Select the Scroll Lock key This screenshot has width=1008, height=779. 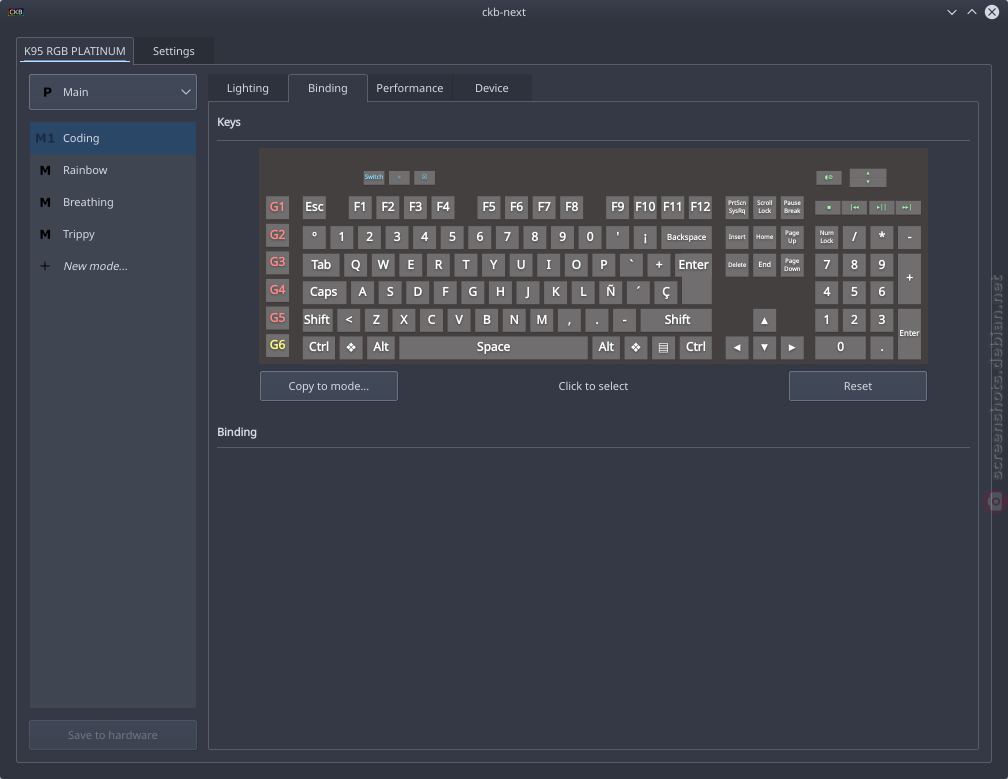pos(764,207)
